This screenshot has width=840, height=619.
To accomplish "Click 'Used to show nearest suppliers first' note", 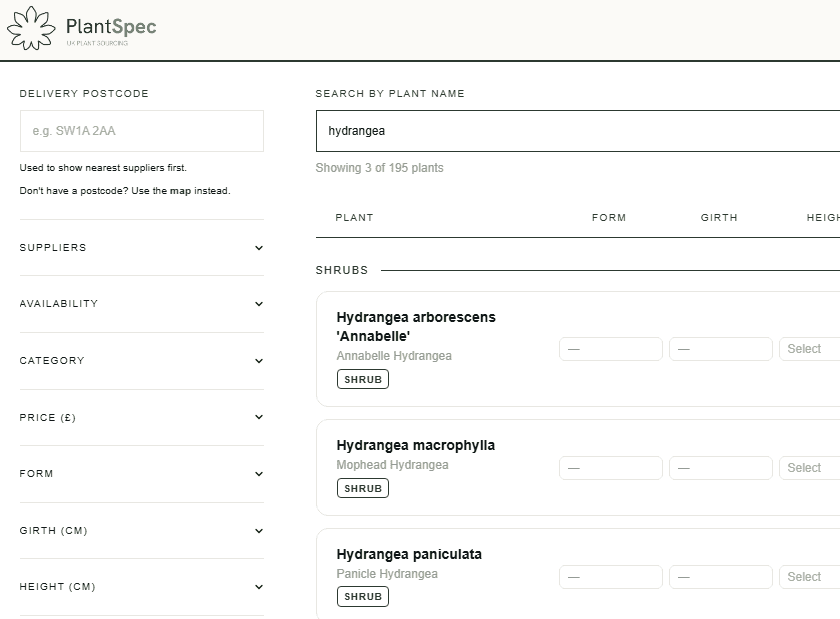I will click(x=103, y=168).
